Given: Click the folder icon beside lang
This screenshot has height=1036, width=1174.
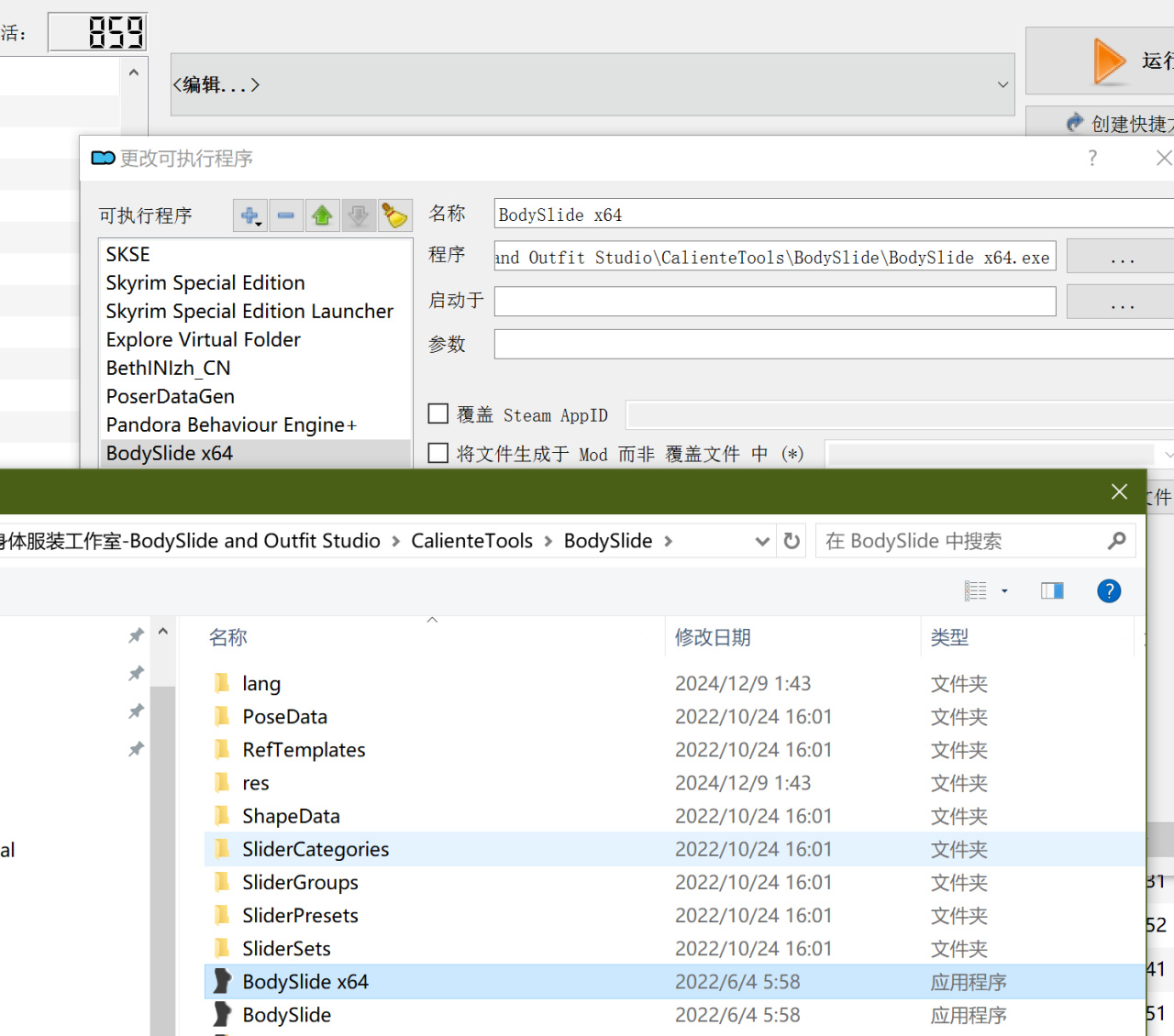Looking at the screenshot, I should [222, 683].
